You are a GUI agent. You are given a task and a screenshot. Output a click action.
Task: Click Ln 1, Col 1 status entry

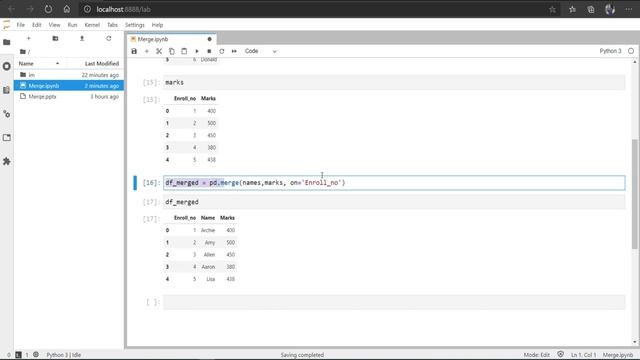[x=583, y=355]
